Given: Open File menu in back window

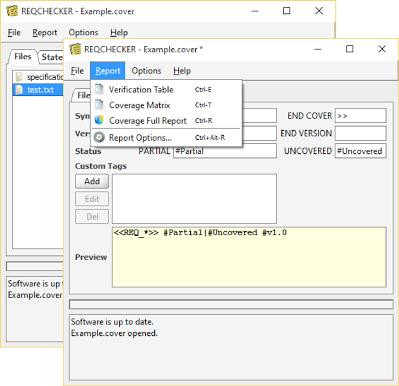Looking at the screenshot, I should point(14,33).
